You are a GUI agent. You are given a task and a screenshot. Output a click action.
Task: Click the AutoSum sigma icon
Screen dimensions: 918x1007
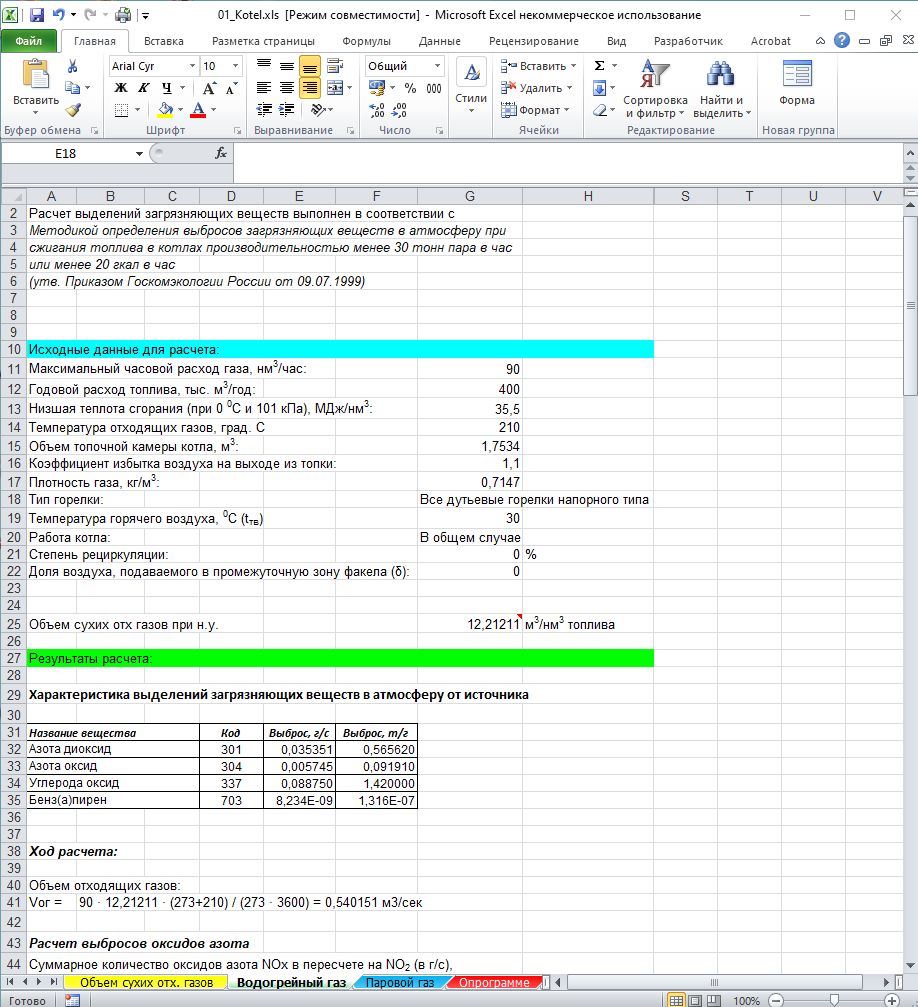point(599,66)
